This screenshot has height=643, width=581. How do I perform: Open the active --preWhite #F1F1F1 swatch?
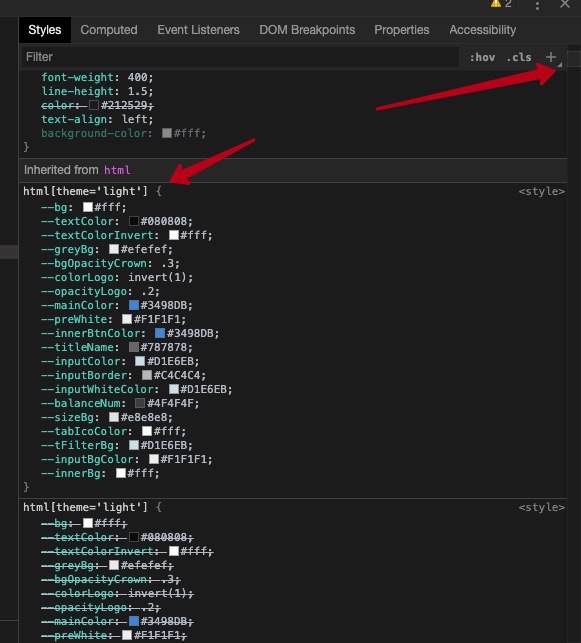pyautogui.click(x=127, y=319)
